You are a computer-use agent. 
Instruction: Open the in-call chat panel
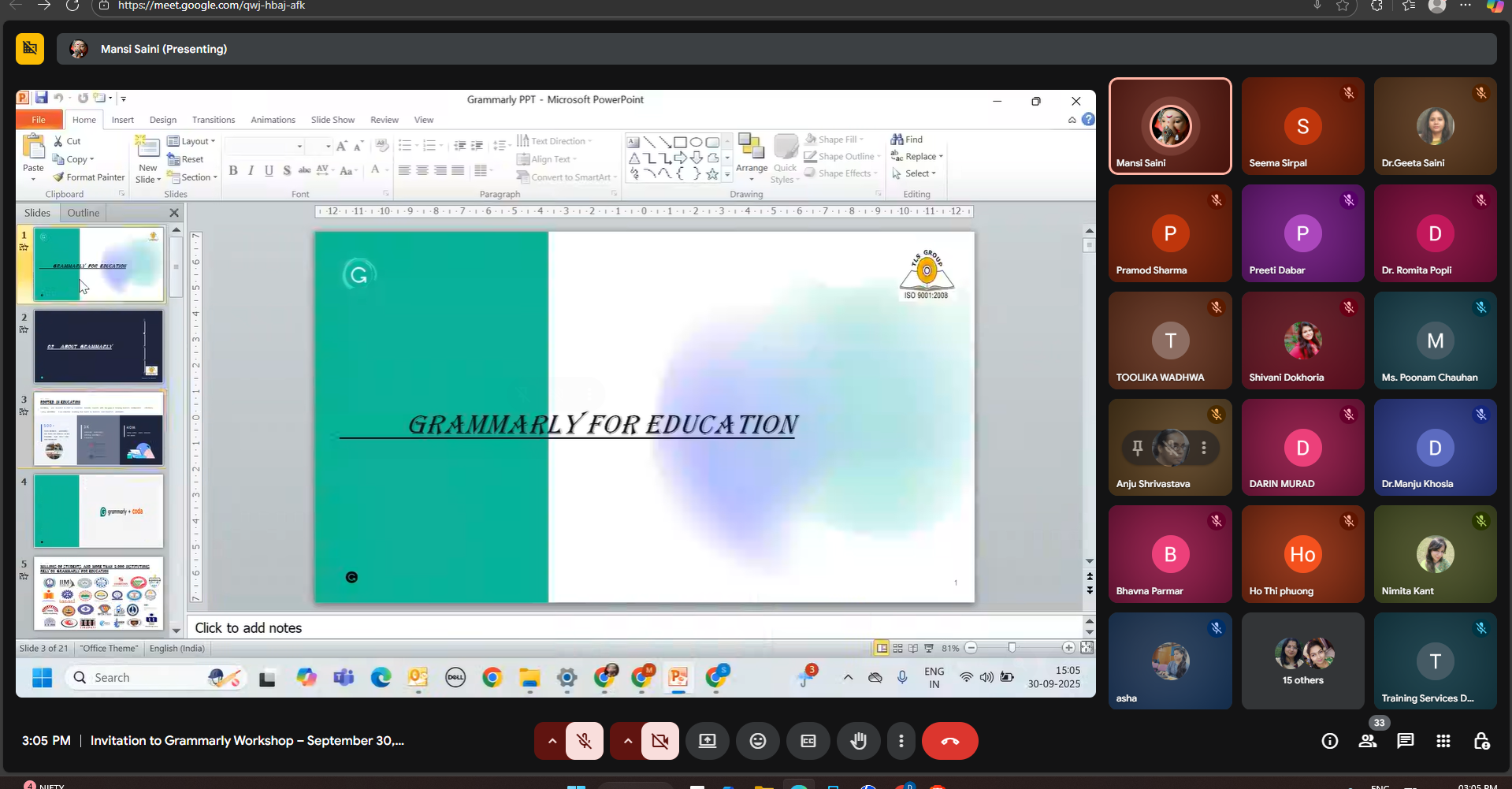1405,741
